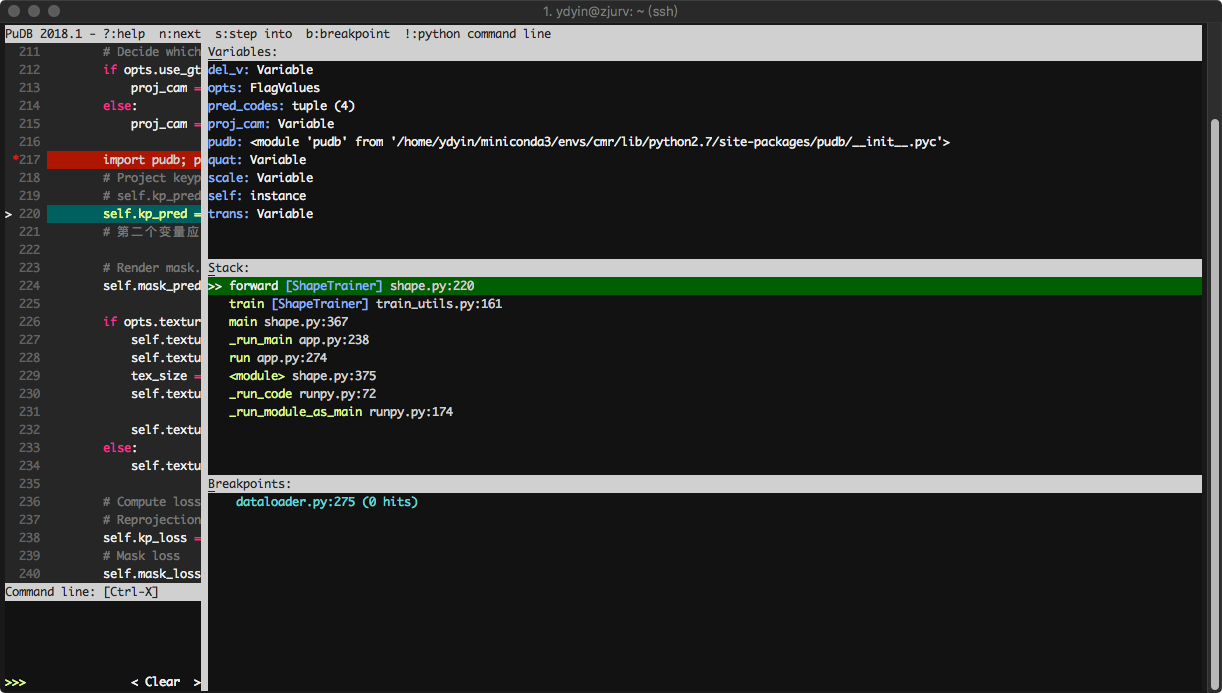Click source line 229 tex_size
Image resolution: width=1222 pixels, height=693 pixels.
(x=166, y=376)
